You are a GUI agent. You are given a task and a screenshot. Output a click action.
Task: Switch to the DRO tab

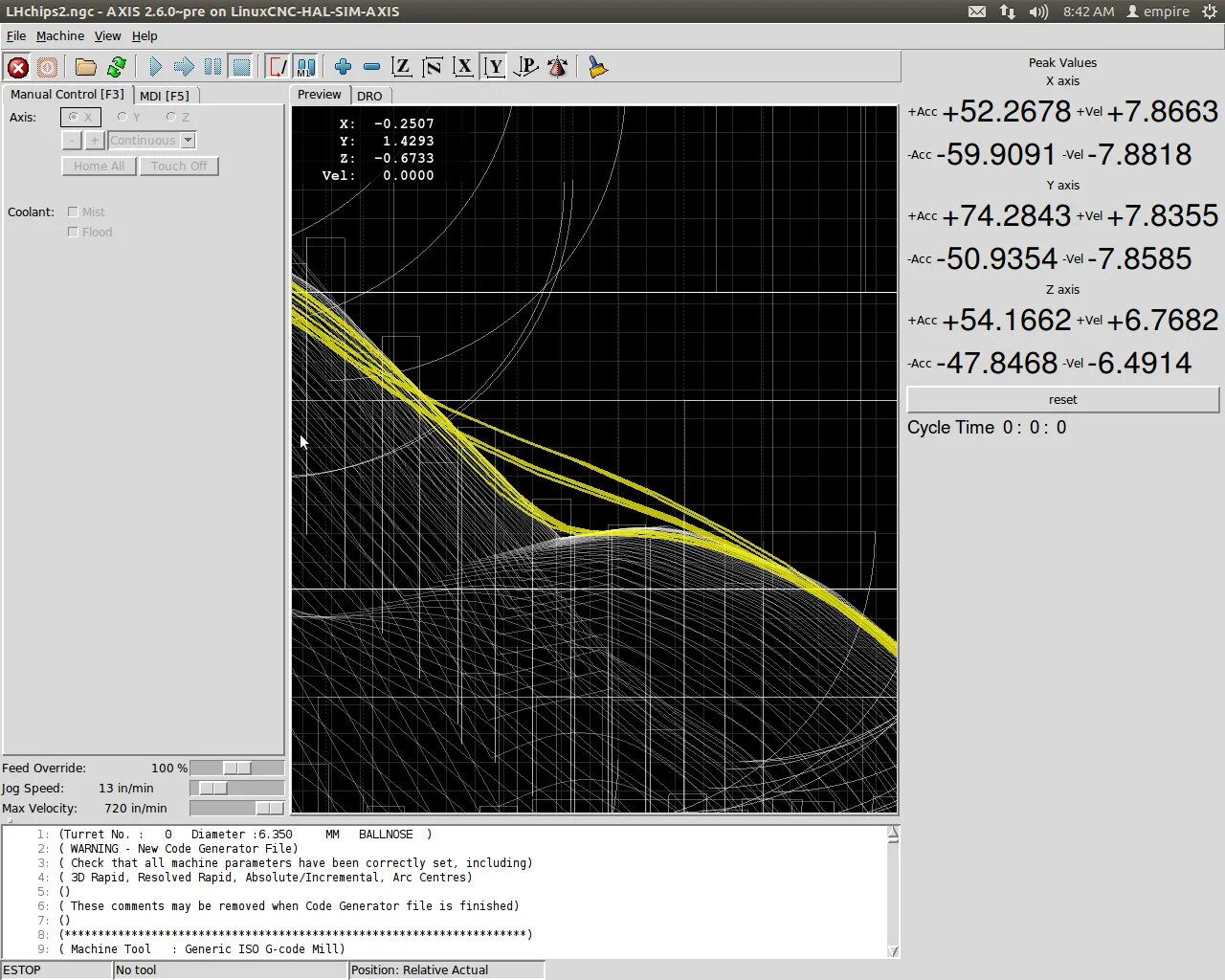(x=369, y=96)
